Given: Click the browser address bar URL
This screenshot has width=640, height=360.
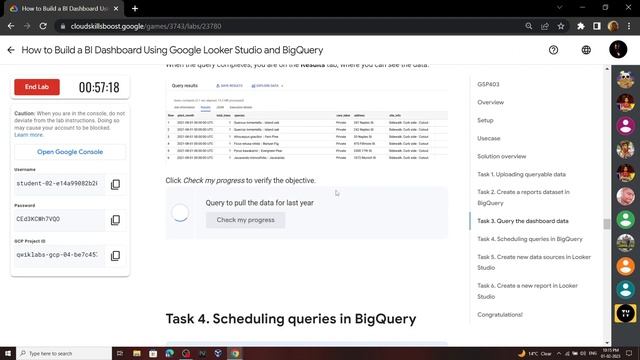Looking at the screenshot, I should (146, 26).
